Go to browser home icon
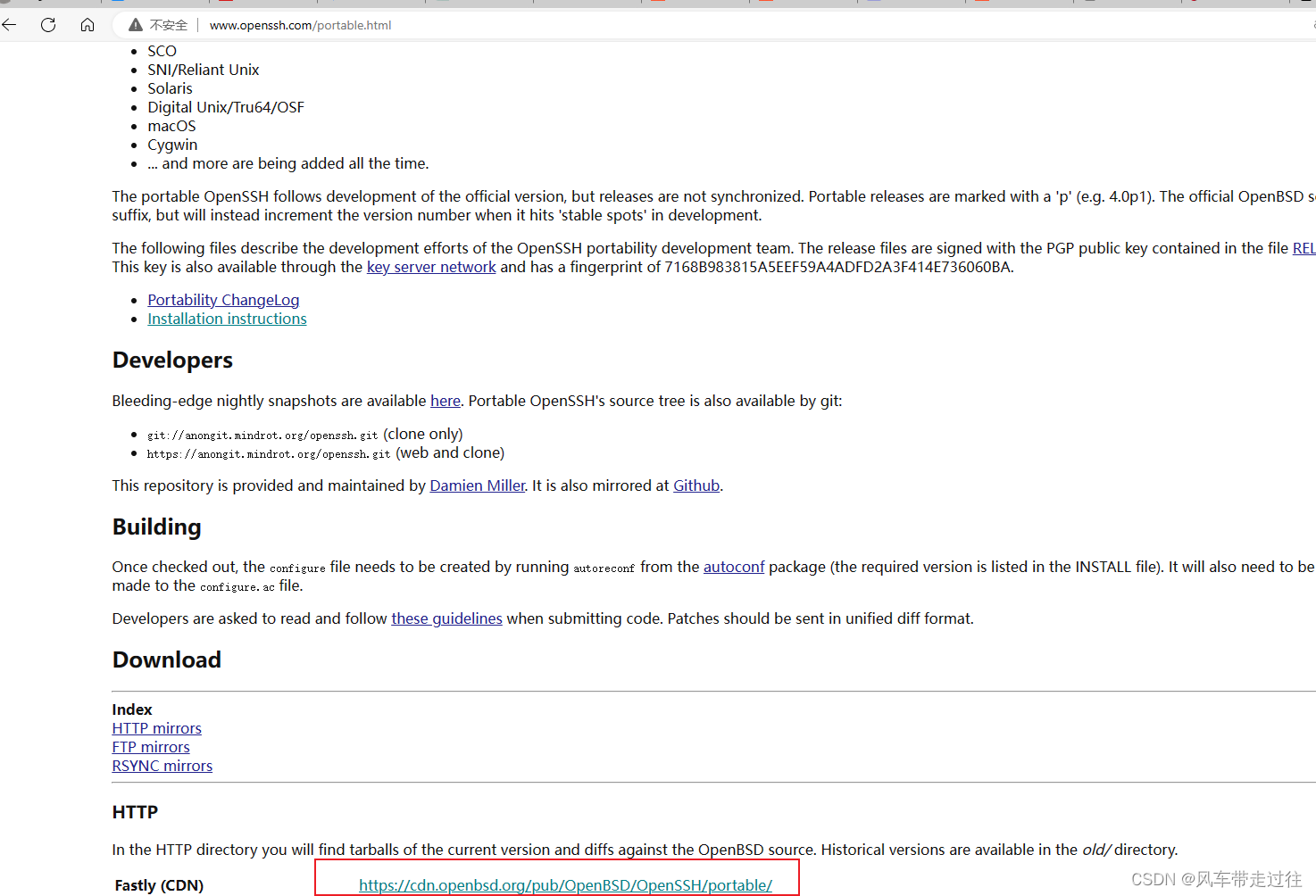The image size is (1316, 896). pos(87,25)
